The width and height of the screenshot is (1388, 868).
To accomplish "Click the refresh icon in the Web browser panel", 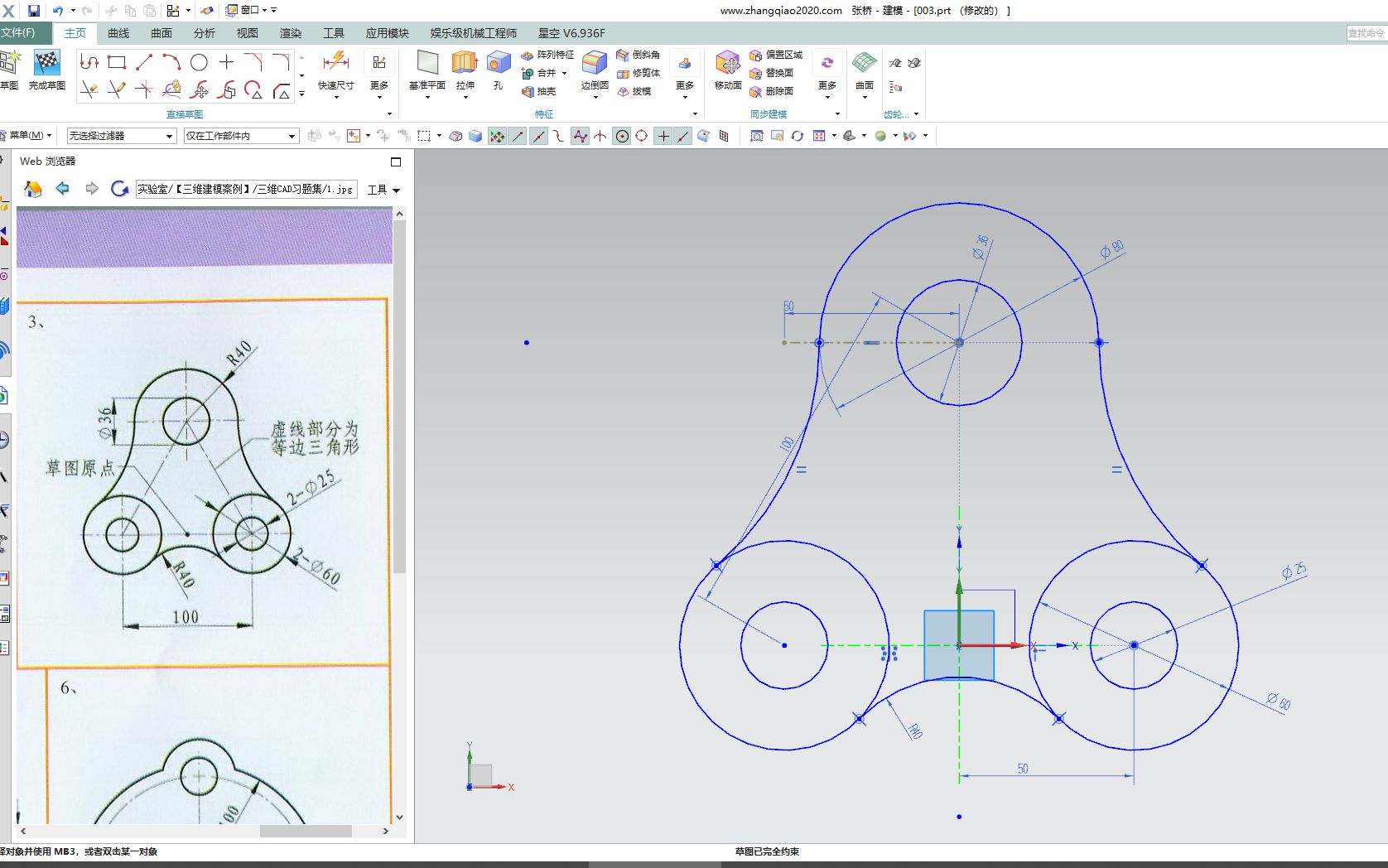I will (x=119, y=188).
